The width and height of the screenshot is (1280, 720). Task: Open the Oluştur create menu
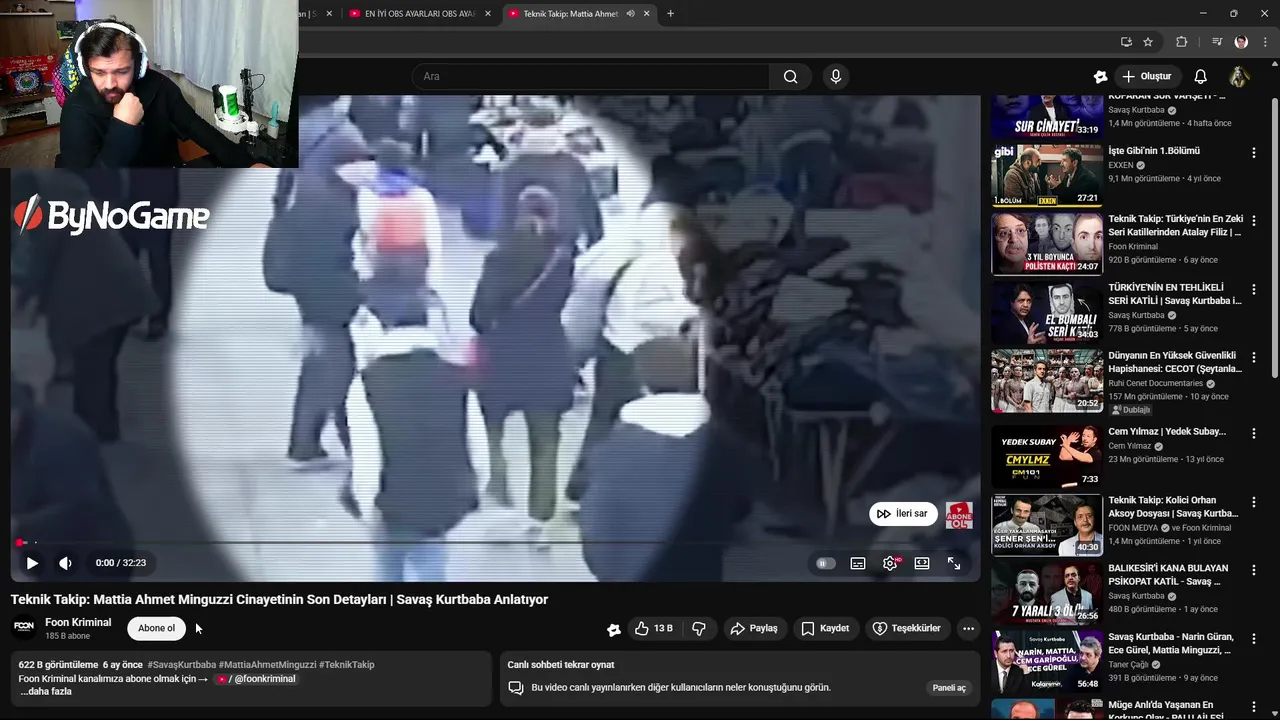click(1146, 76)
